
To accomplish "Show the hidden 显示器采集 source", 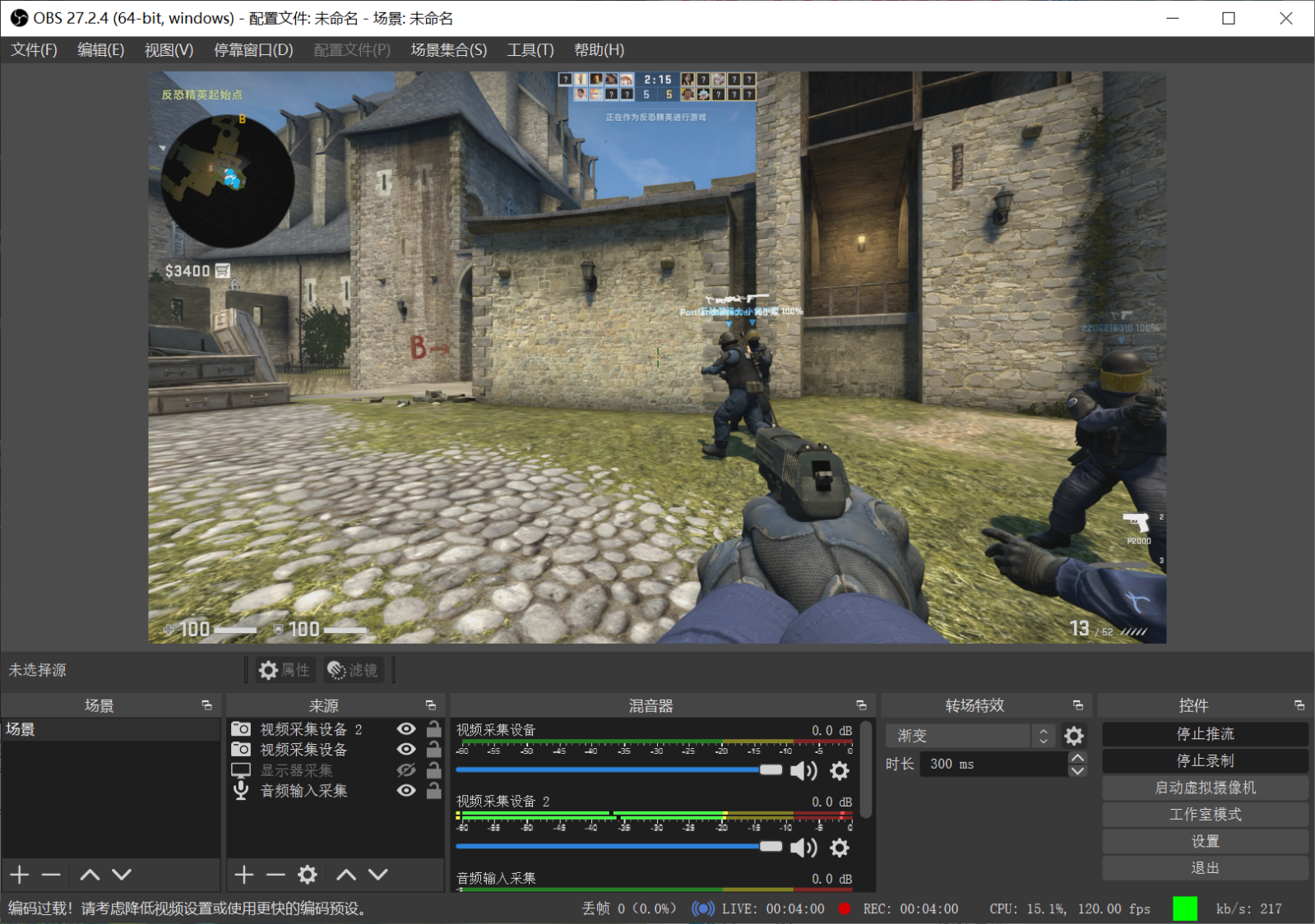I will (406, 770).
